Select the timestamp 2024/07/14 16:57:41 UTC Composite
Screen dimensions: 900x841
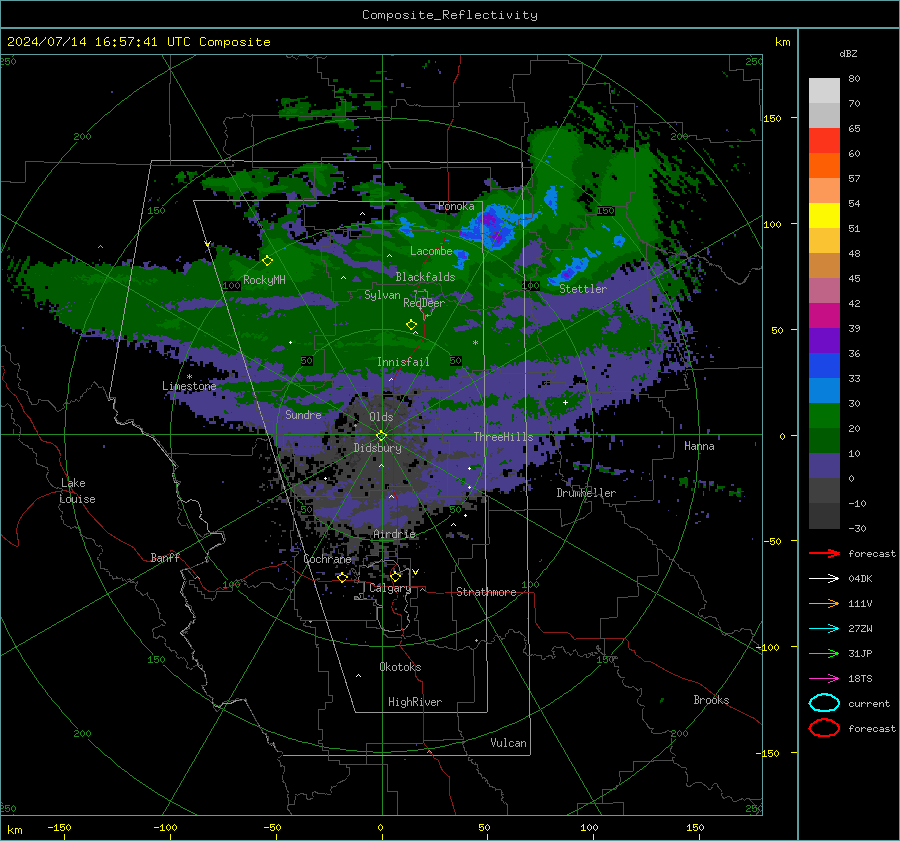tap(138, 42)
